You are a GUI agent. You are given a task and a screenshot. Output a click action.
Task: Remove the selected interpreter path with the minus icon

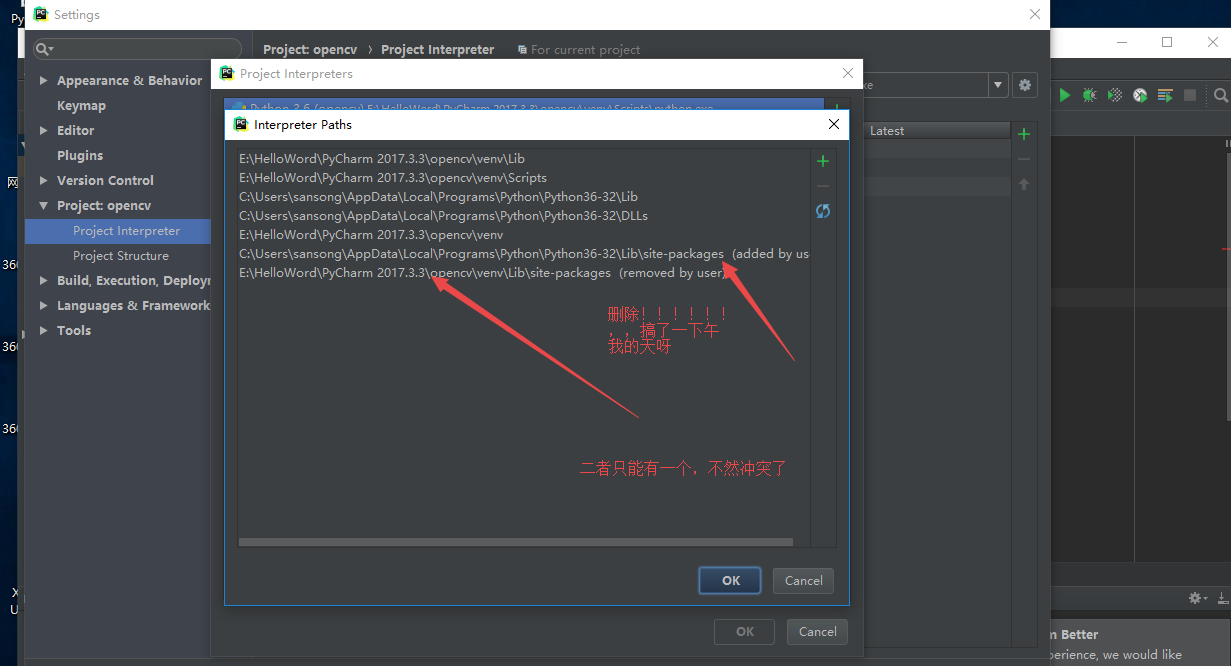[x=823, y=186]
